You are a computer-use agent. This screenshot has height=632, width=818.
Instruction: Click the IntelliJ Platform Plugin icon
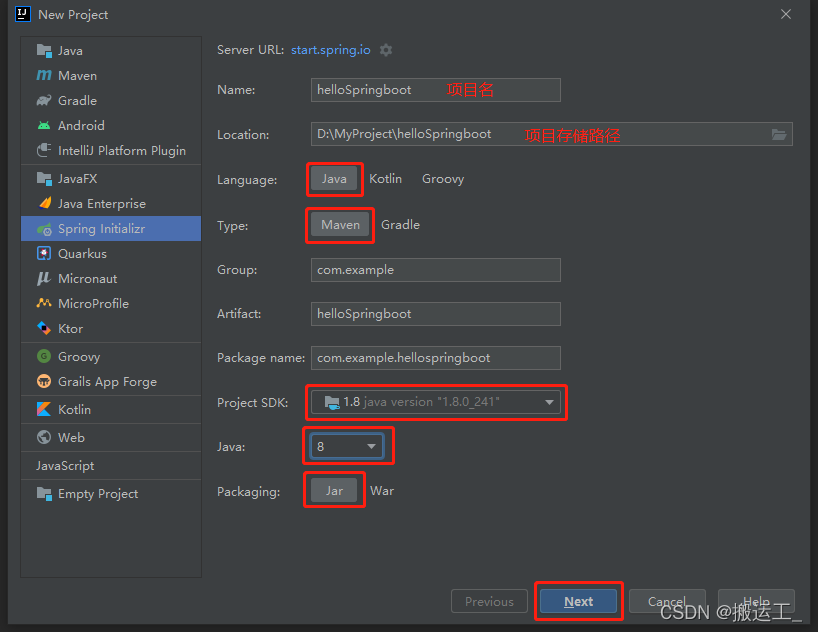tap(44, 150)
